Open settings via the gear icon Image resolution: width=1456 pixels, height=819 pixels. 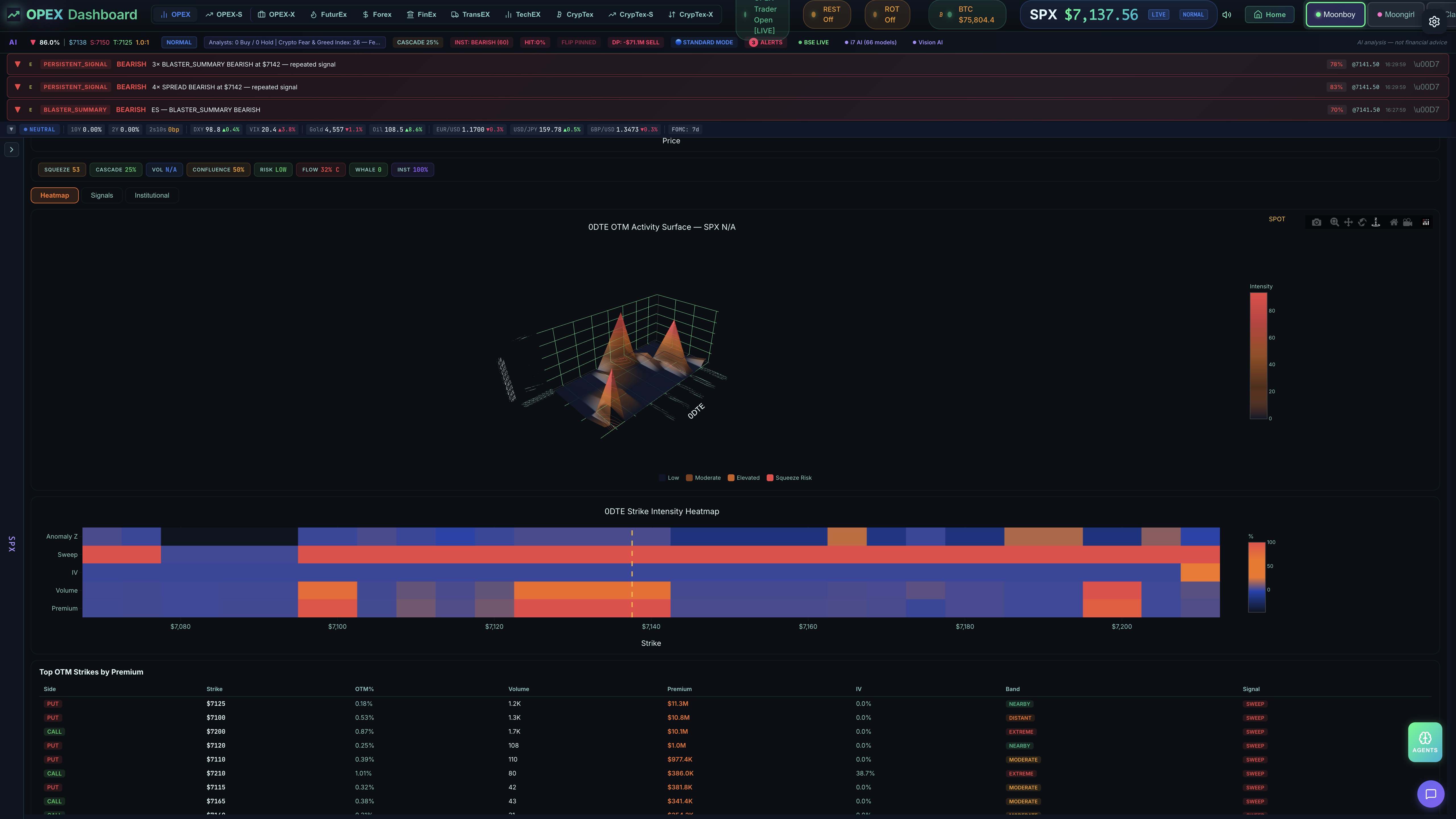point(1434,22)
